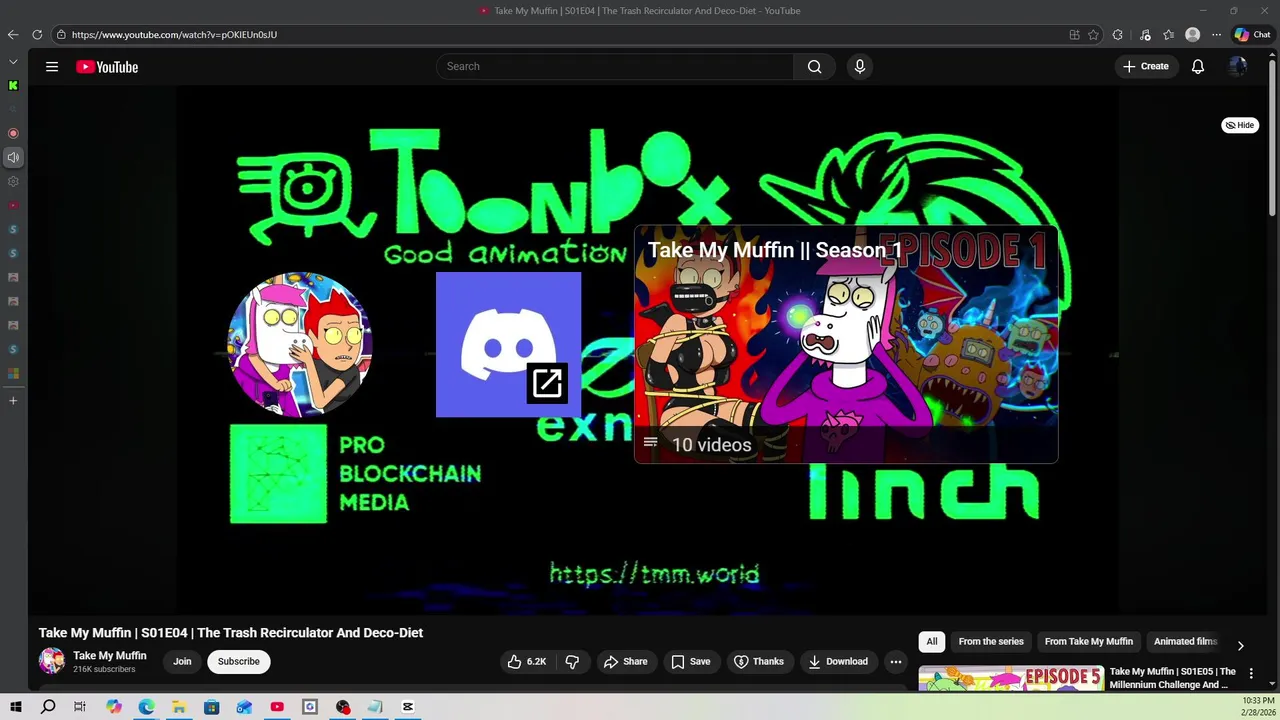Select the From the series chip

coord(991,642)
